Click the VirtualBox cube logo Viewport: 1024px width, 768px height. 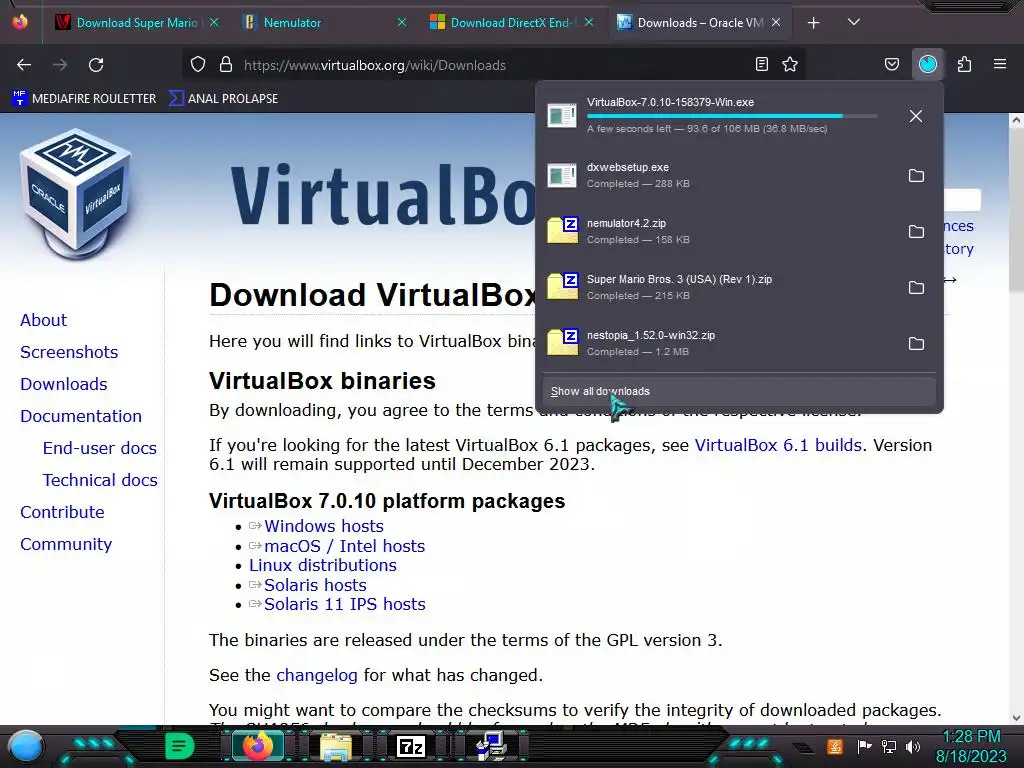click(77, 194)
